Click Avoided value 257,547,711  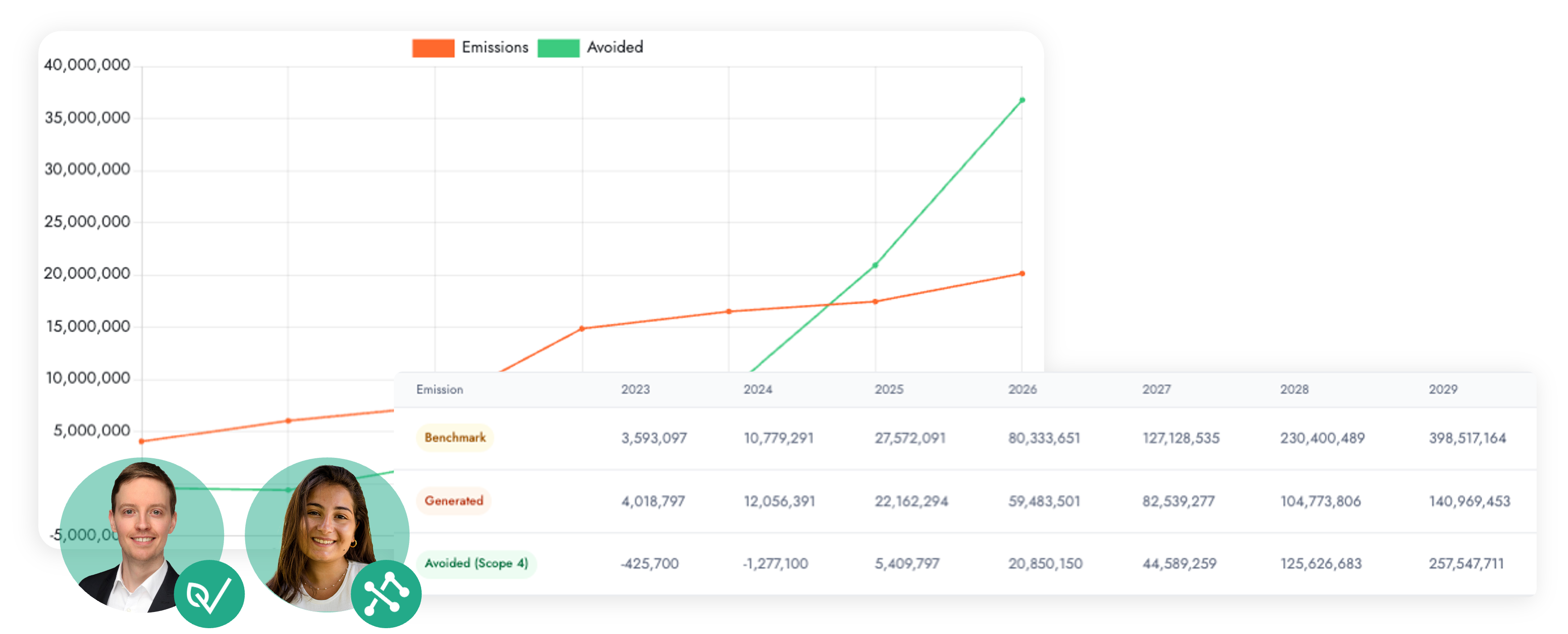tap(1467, 564)
